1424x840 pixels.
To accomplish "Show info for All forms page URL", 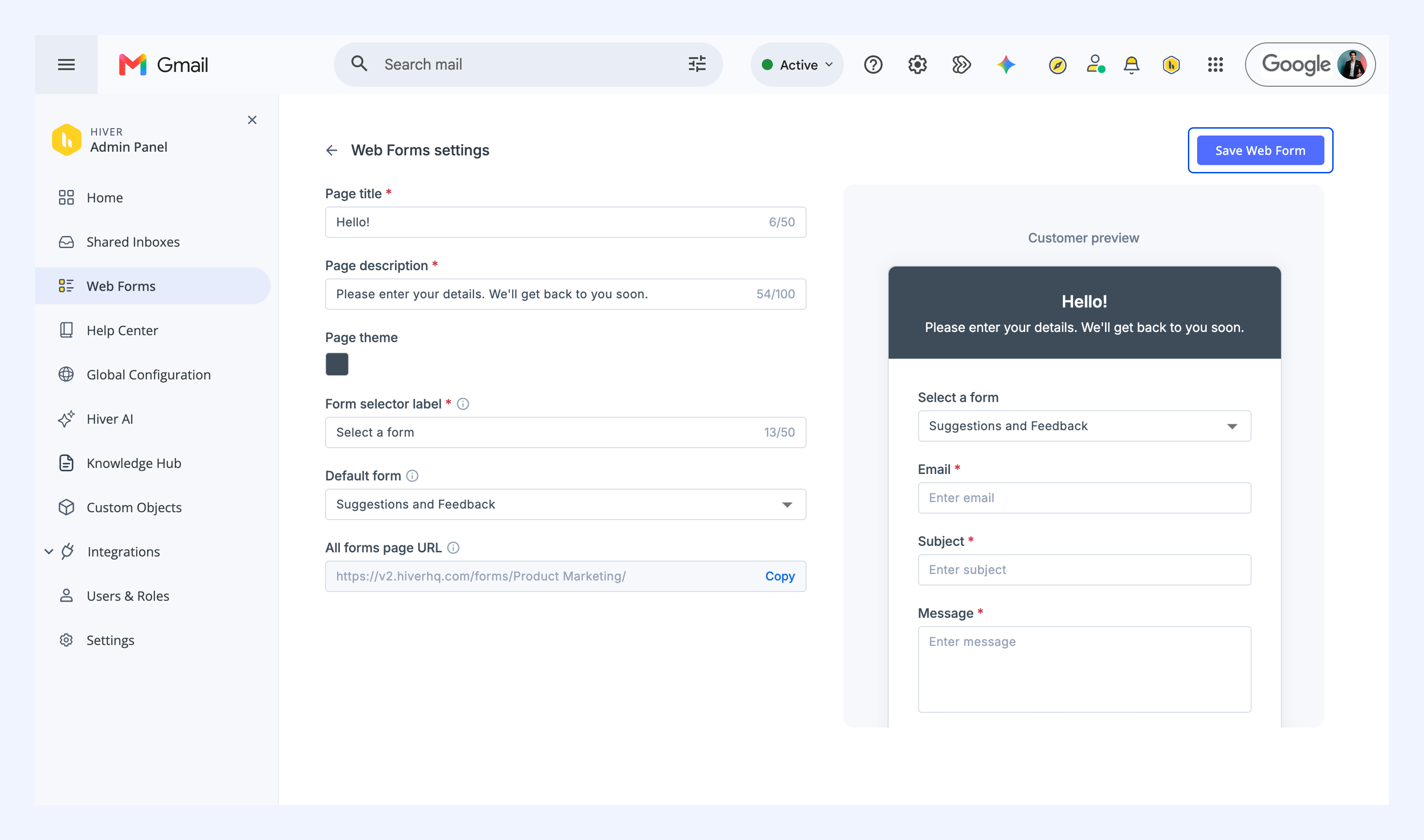I will click(453, 547).
